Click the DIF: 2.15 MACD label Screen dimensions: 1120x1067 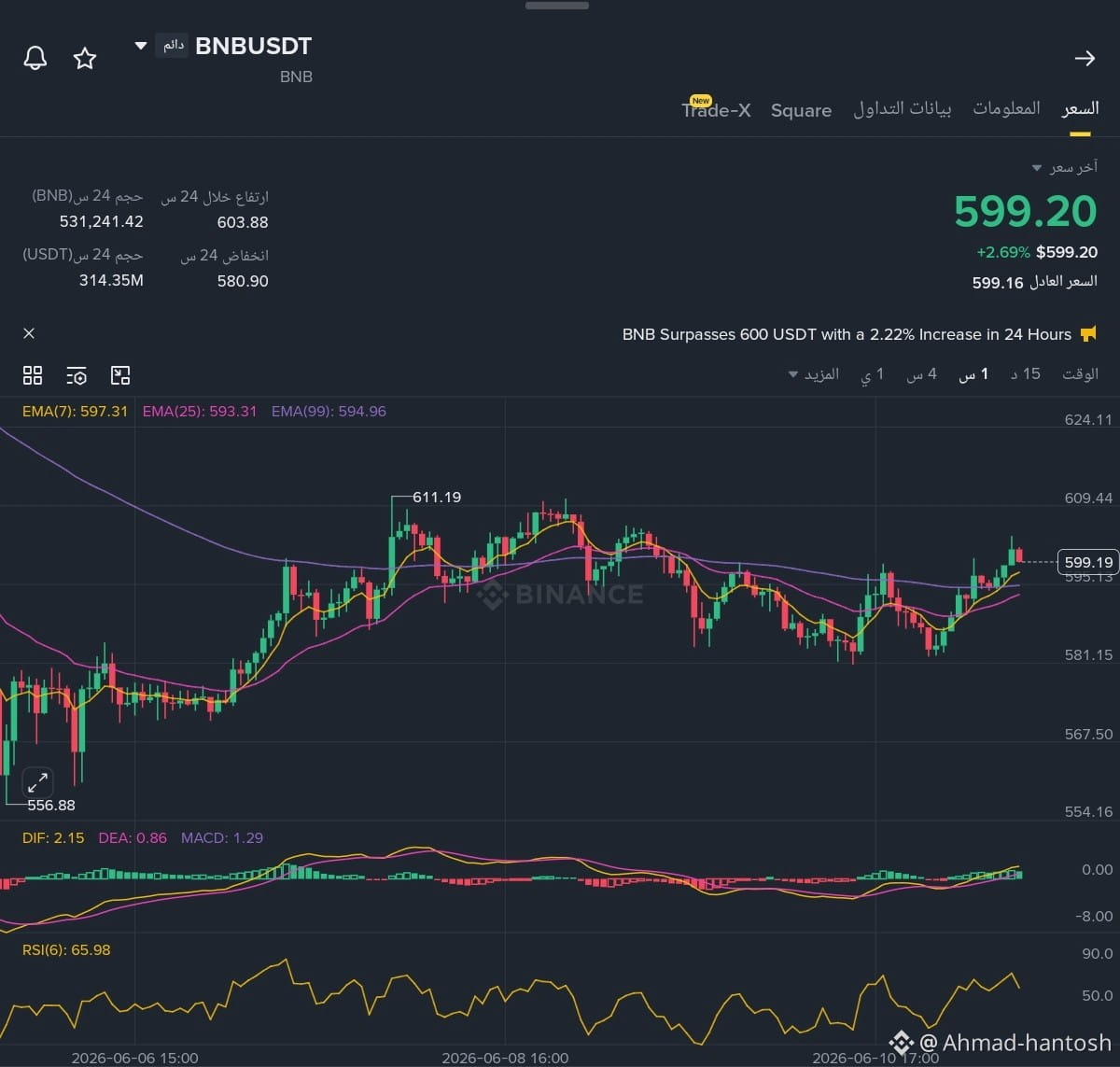53,838
